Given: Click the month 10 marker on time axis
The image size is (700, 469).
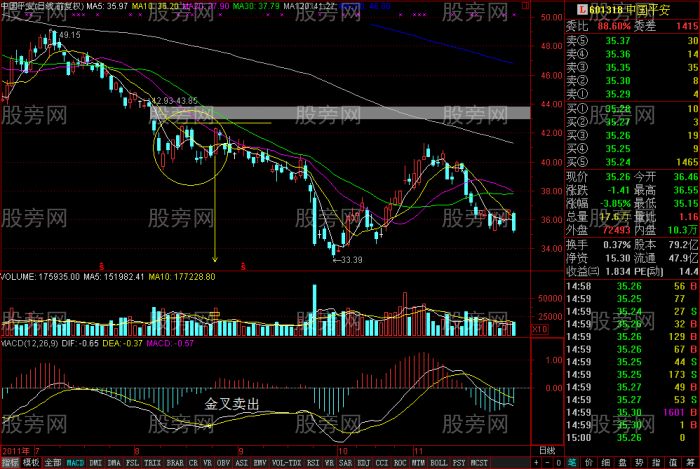Looking at the screenshot, I should tap(342, 451).
